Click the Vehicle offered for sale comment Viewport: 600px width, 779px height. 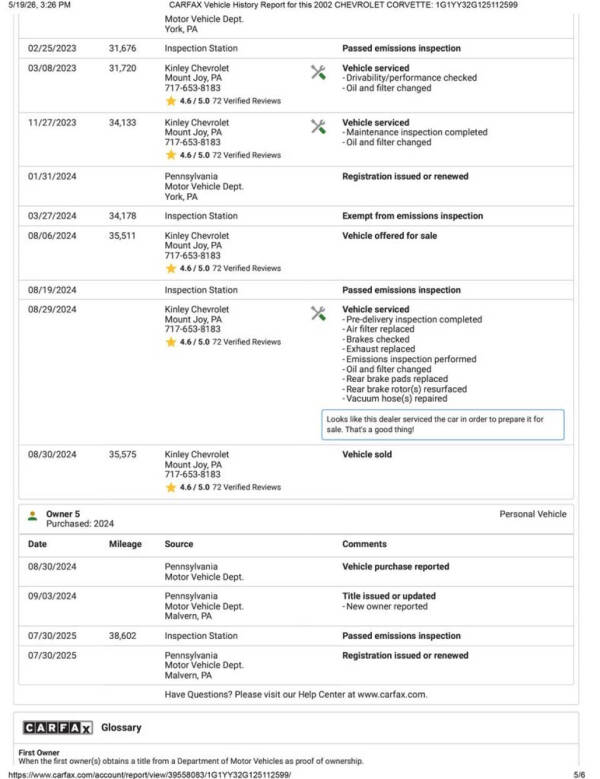pyautogui.click(x=389, y=235)
